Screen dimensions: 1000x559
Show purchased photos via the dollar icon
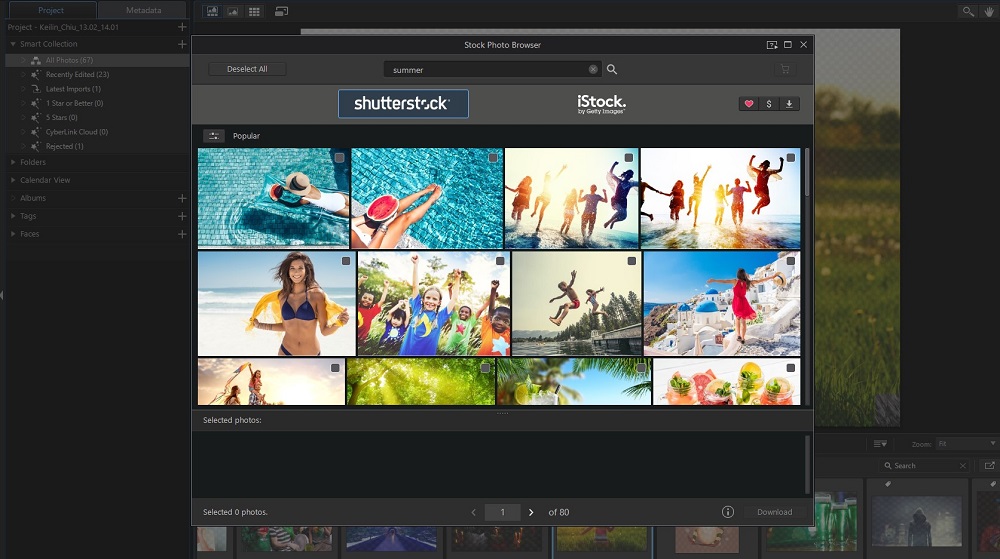(x=768, y=104)
